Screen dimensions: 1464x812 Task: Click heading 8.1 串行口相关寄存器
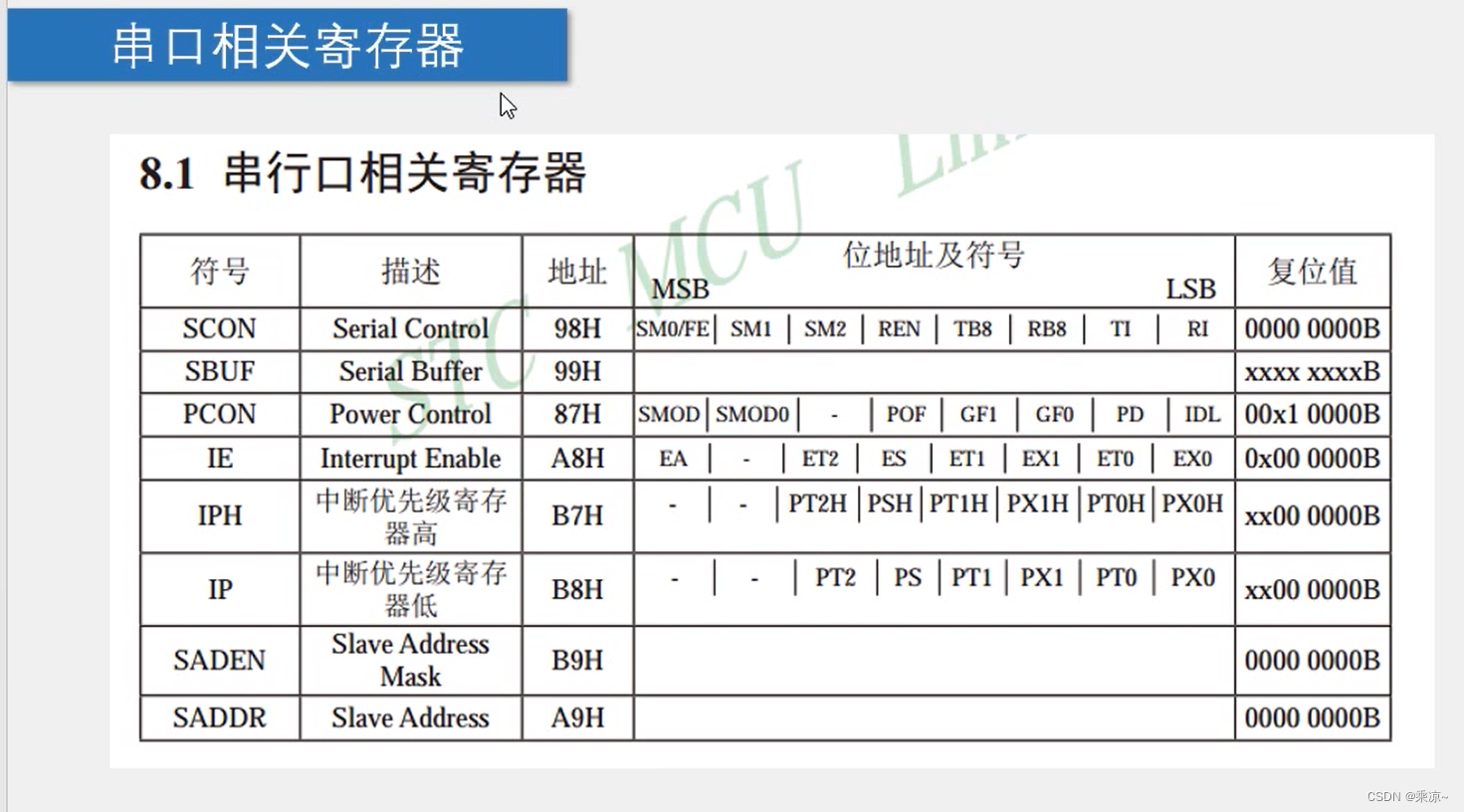pos(362,173)
